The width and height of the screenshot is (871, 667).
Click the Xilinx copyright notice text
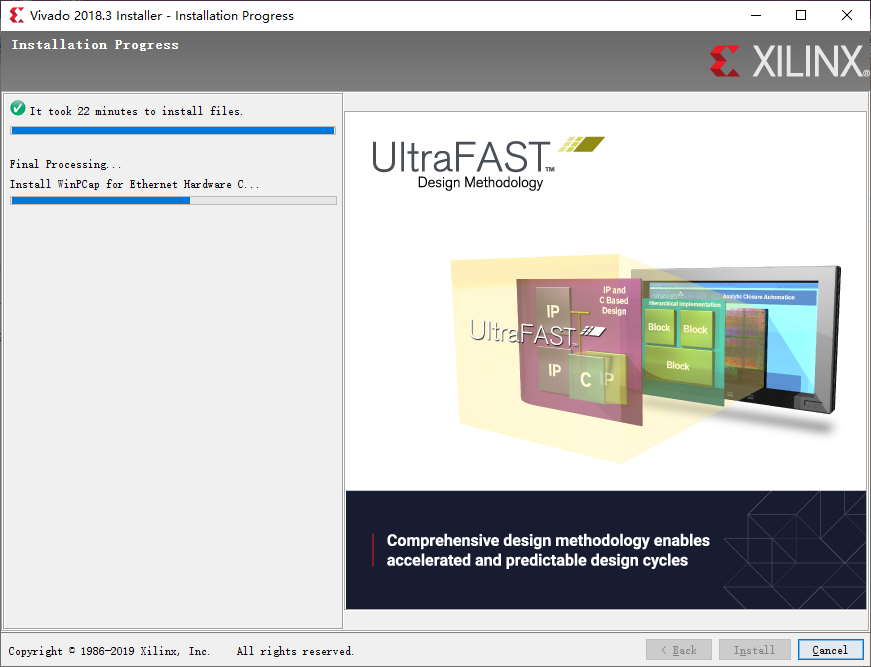[181, 651]
